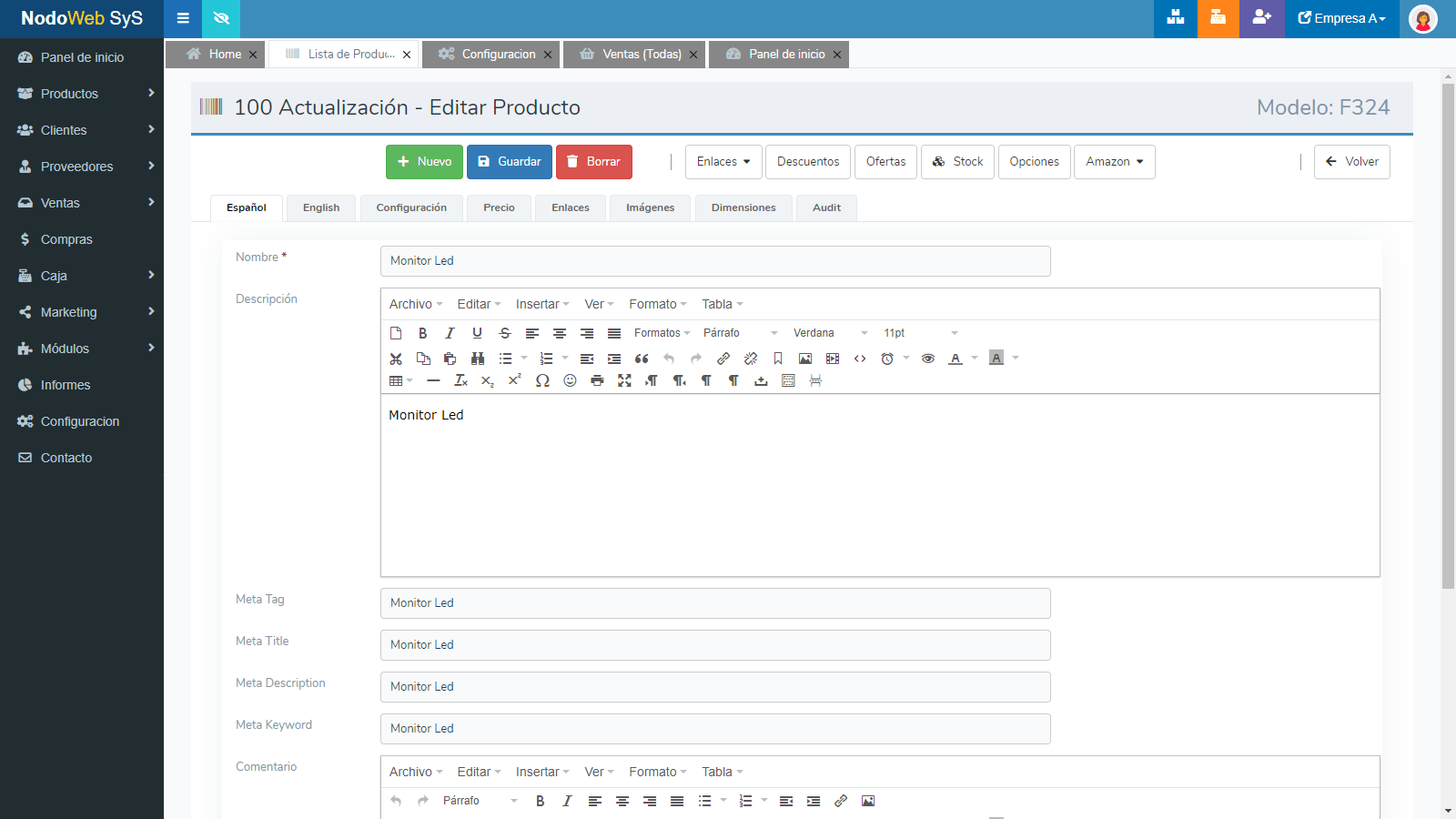Toggle the sidebar with the hamburger button
Image resolution: width=1456 pixels, height=819 pixels.
(183, 18)
